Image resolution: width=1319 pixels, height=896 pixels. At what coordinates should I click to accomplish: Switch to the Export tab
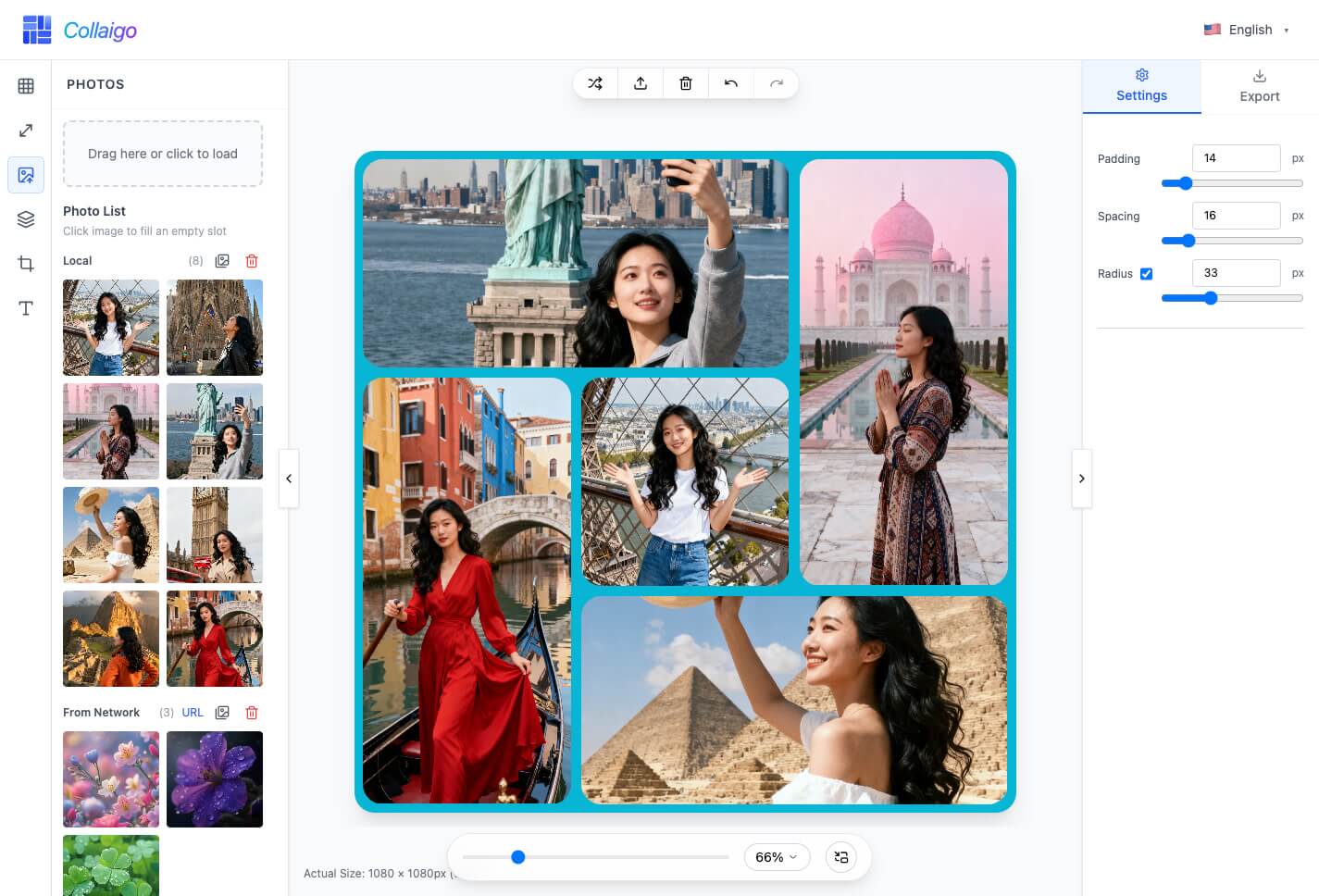(x=1259, y=86)
